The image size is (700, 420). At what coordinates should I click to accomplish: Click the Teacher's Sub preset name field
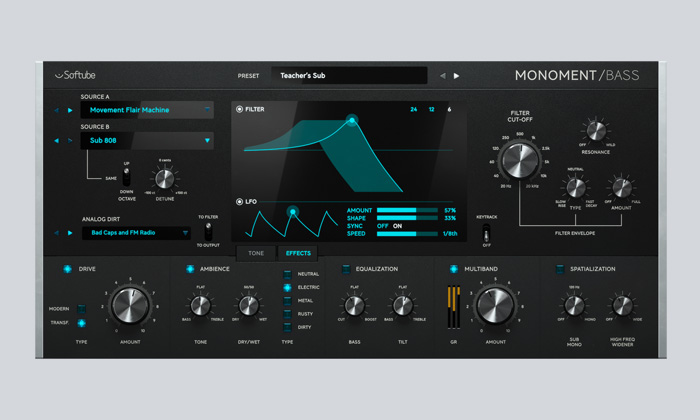[349, 75]
